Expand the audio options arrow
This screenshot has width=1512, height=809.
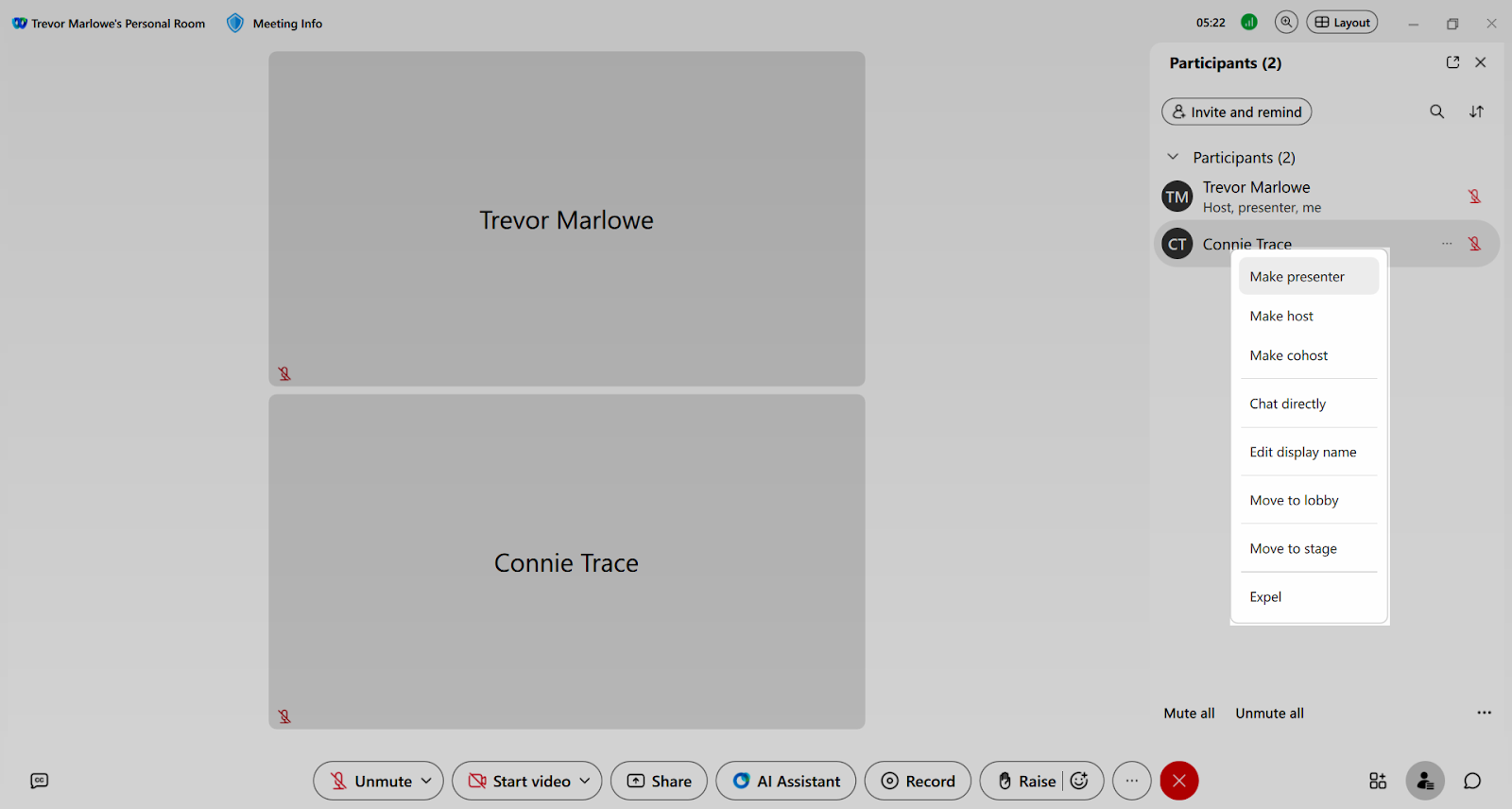(426, 781)
